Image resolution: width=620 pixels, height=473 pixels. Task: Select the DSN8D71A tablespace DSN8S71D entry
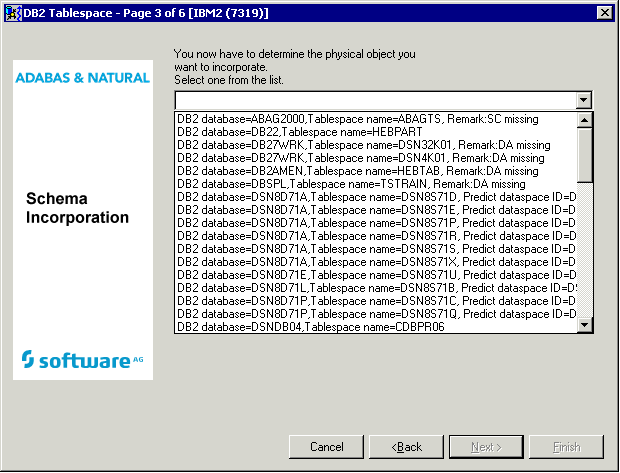(375, 197)
